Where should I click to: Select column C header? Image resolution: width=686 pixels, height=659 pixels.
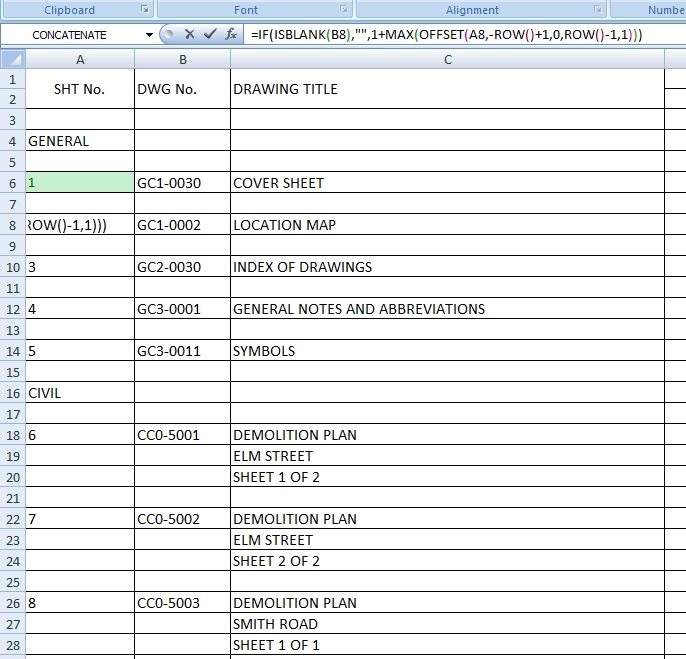pos(448,60)
